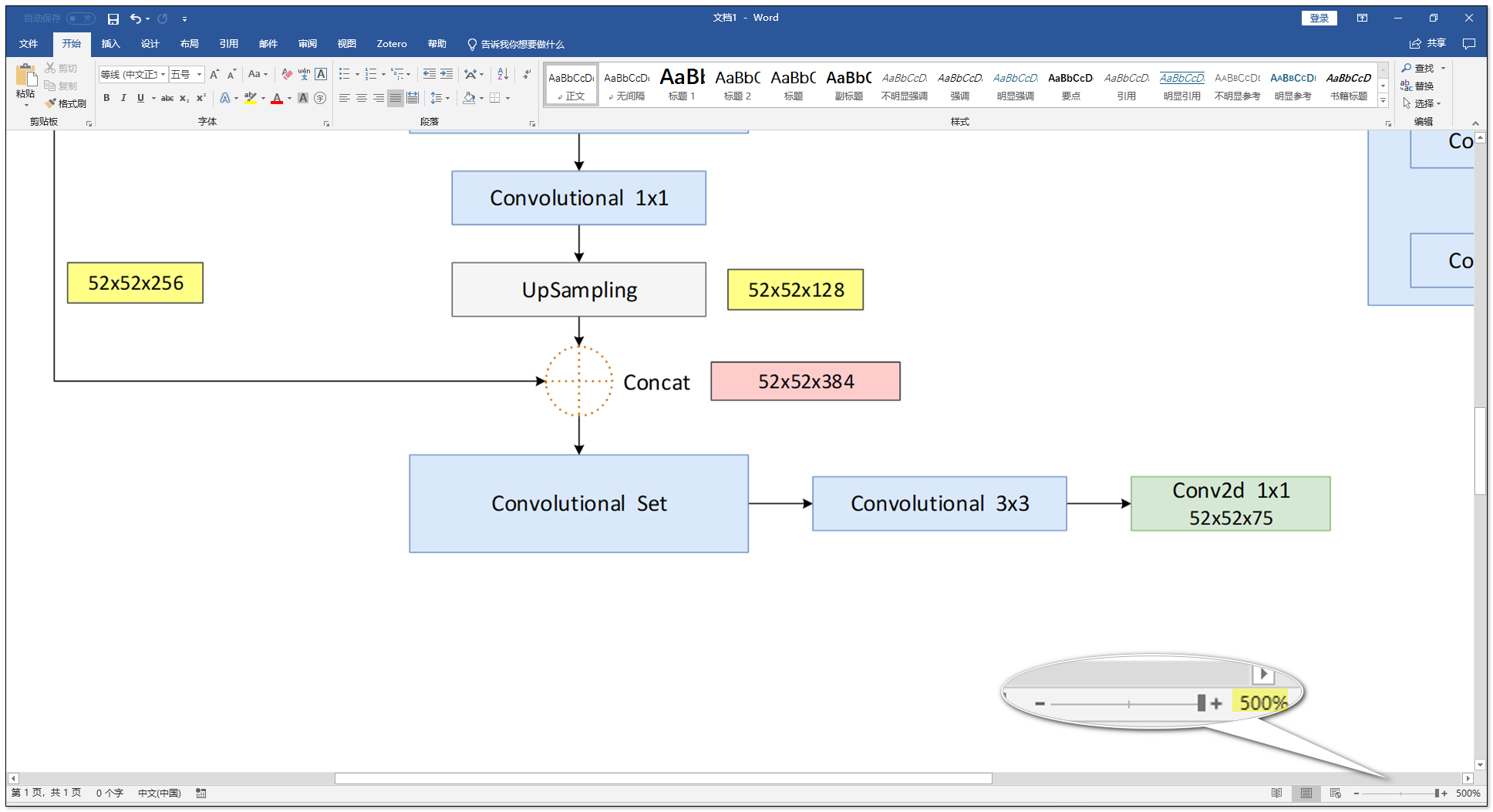This screenshot has height=812, width=1493.
Task: Expand the numbered list dropdown arrow
Action: (383, 75)
